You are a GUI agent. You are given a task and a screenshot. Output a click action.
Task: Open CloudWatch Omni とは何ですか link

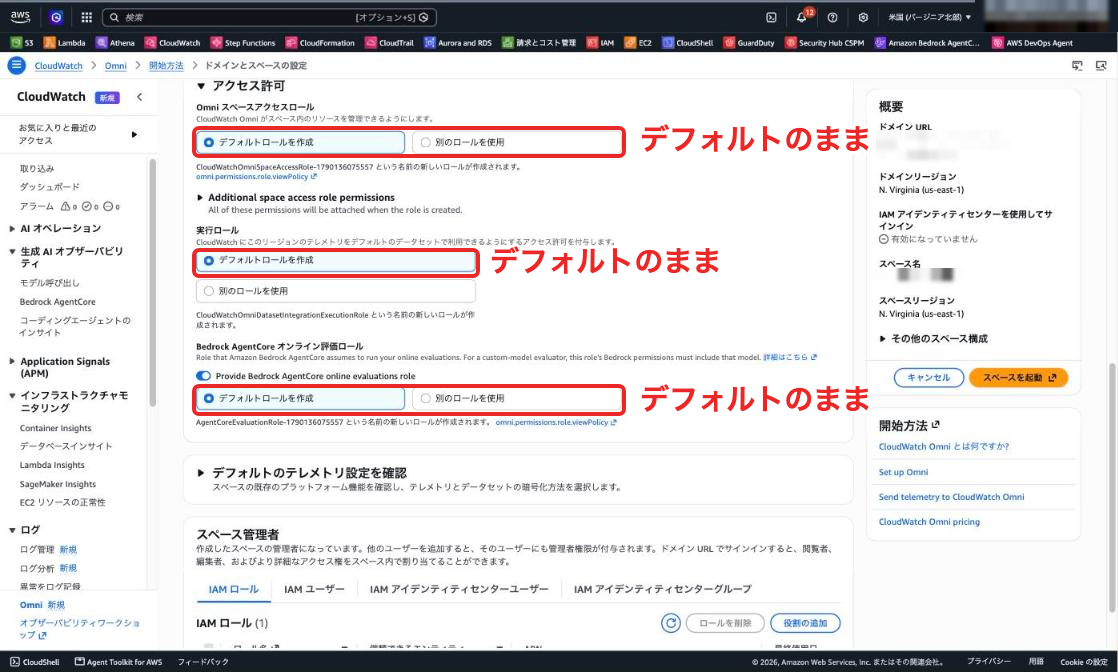pos(943,447)
